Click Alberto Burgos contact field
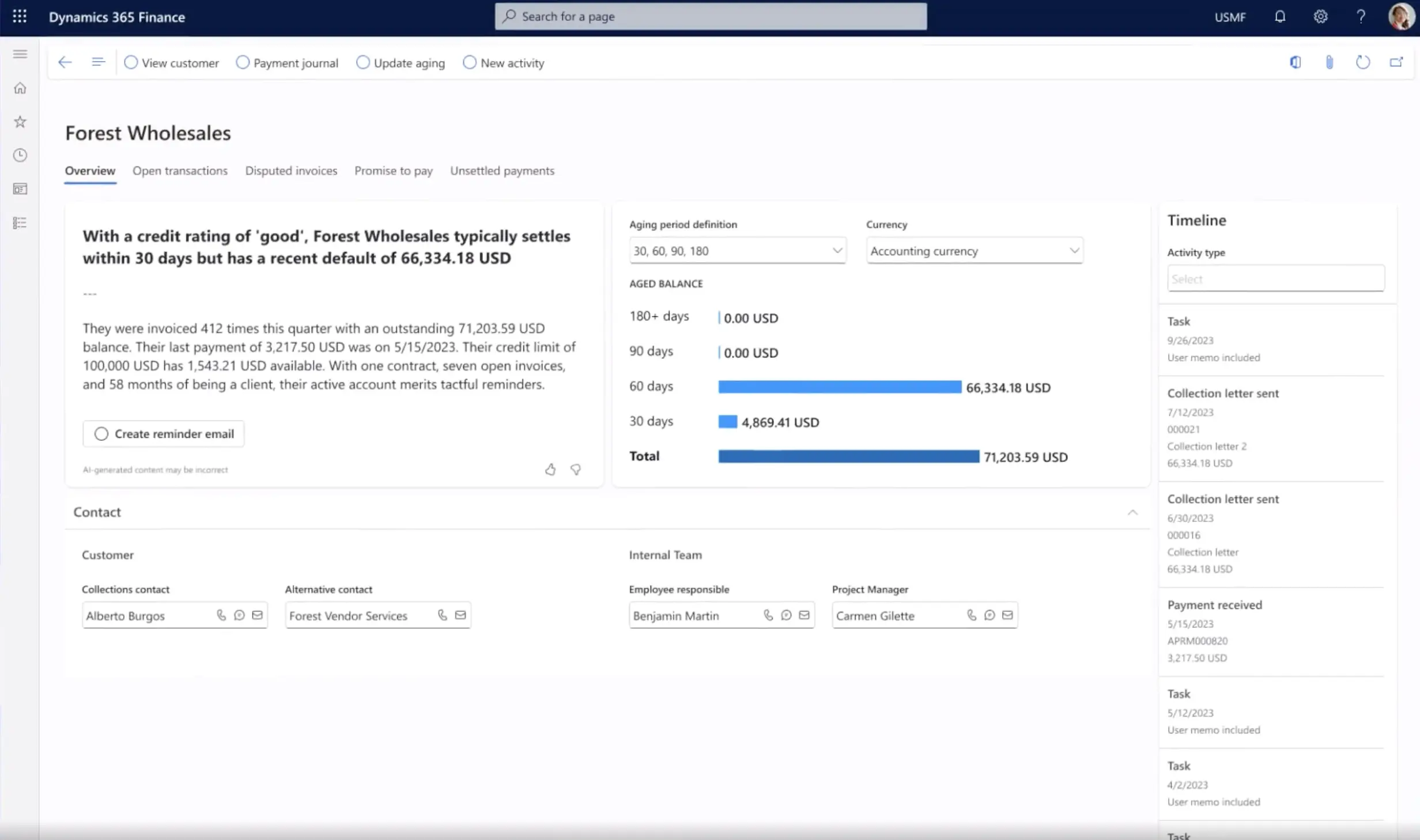Screen dimensions: 1420x840 175,615
